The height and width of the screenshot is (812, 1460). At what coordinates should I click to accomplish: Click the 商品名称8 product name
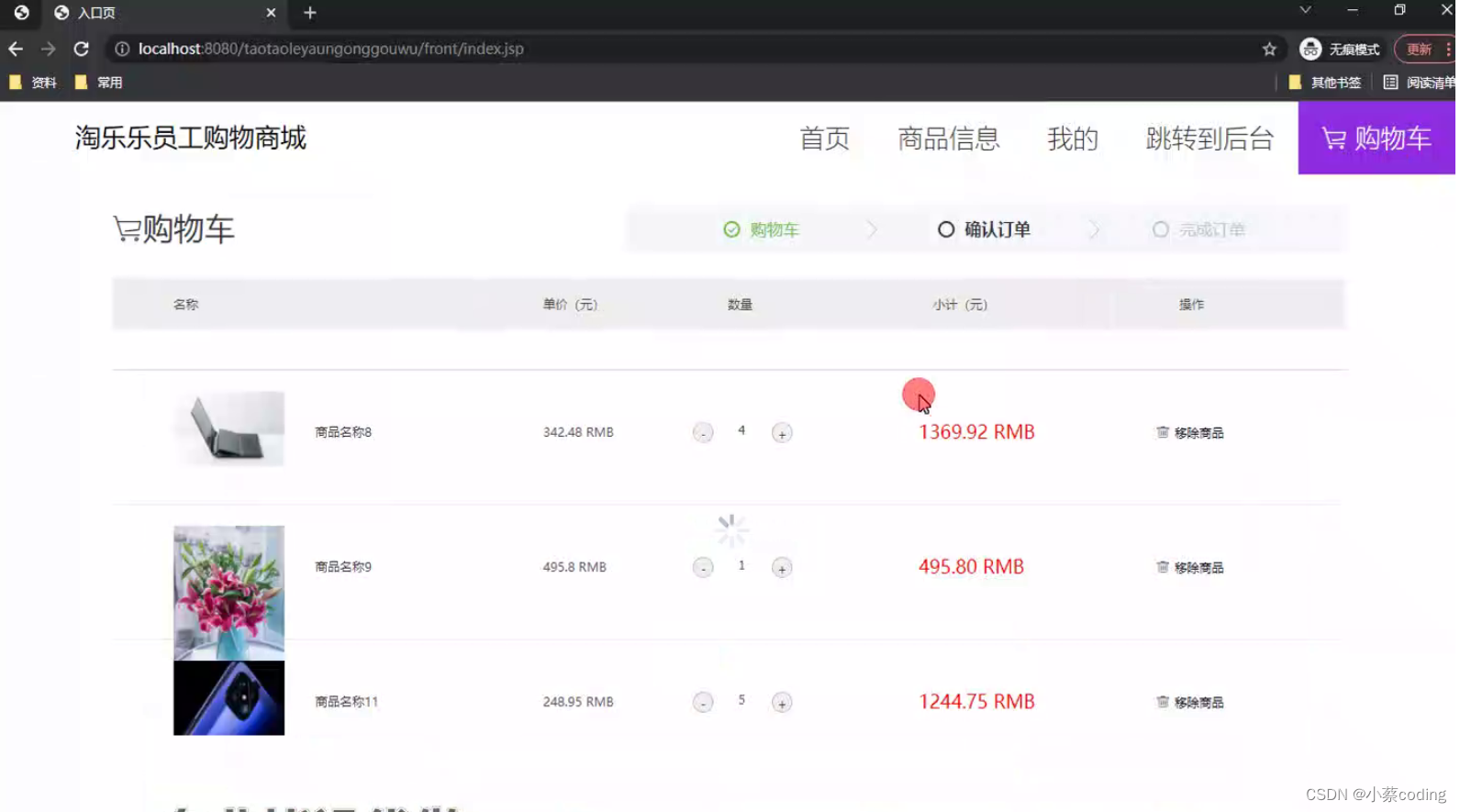(x=343, y=432)
